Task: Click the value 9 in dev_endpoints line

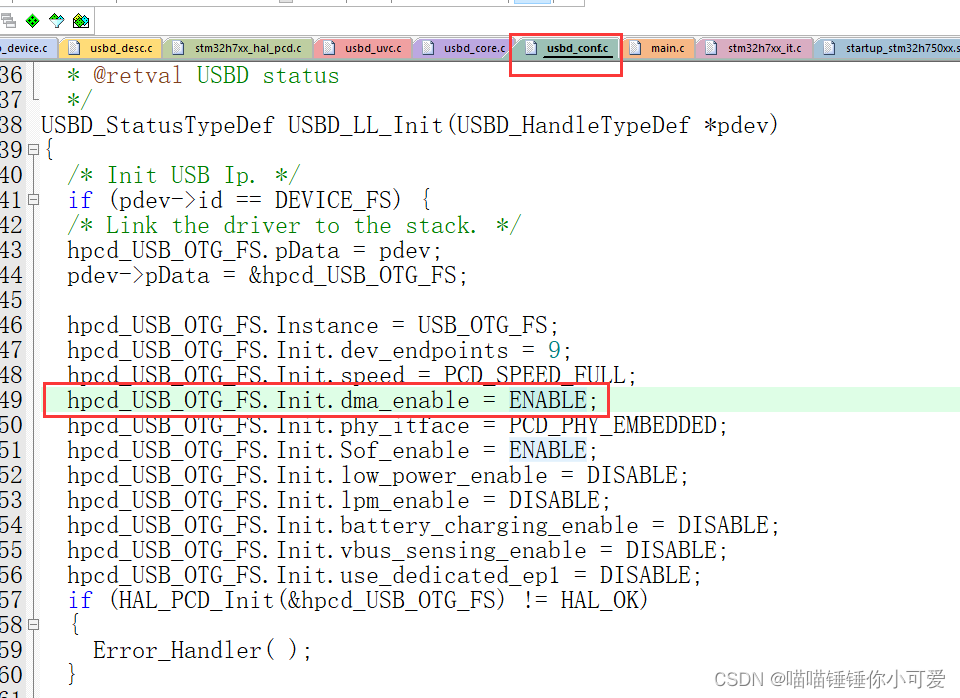Action: 554,350
